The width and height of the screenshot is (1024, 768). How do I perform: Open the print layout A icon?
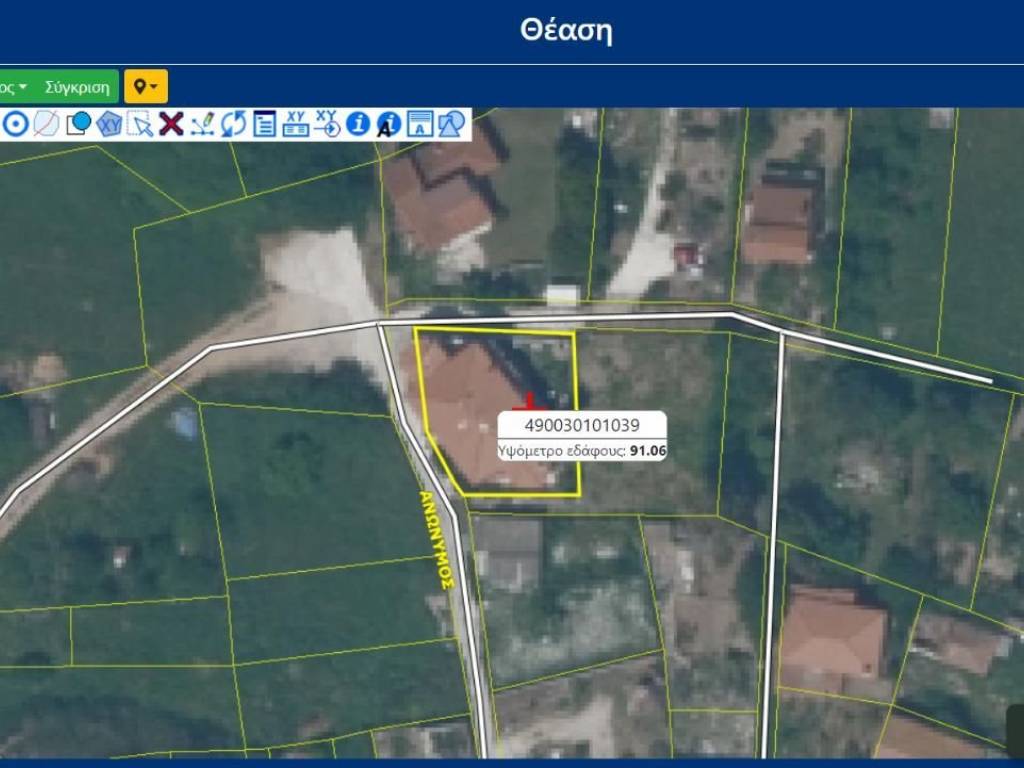(420, 124)
